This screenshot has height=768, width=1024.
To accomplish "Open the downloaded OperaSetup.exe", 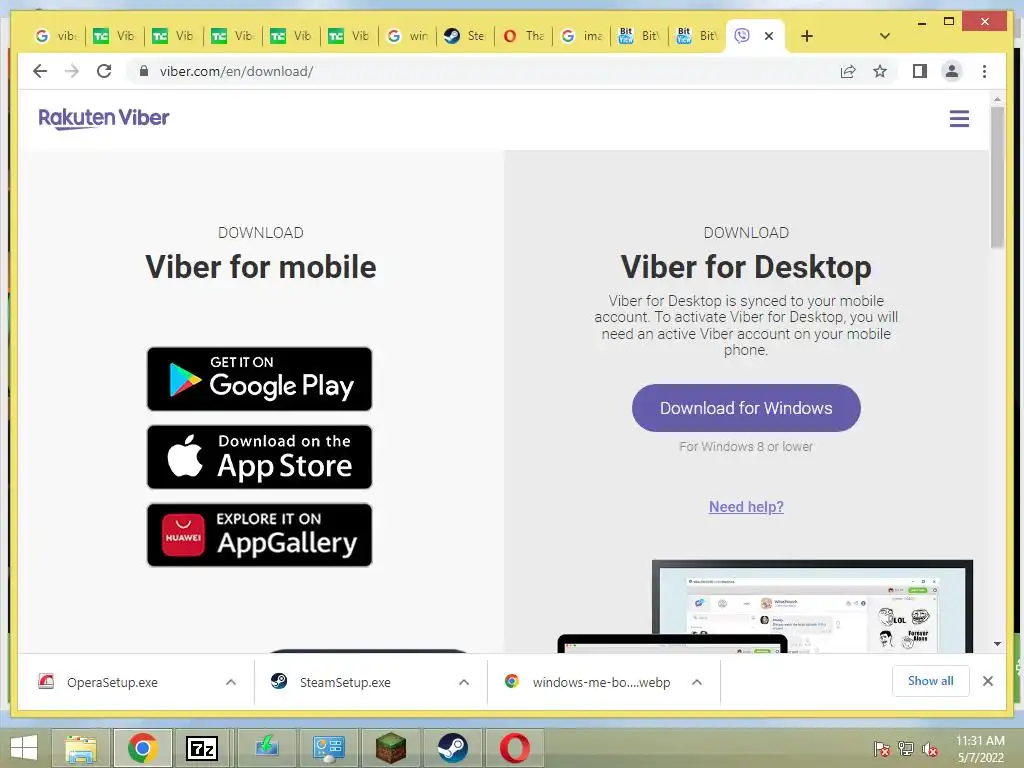I will pos(112,682).
